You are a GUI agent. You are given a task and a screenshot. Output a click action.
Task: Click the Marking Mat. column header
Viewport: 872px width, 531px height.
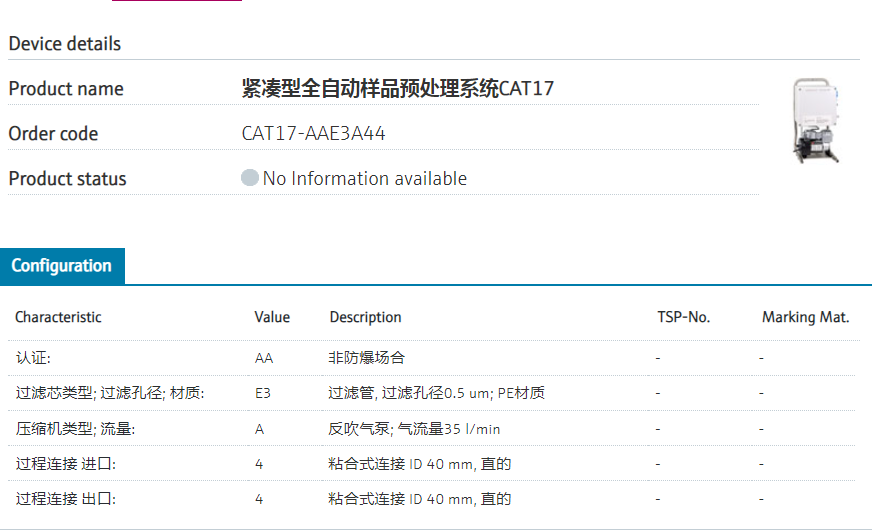click(x=805, y=317)
